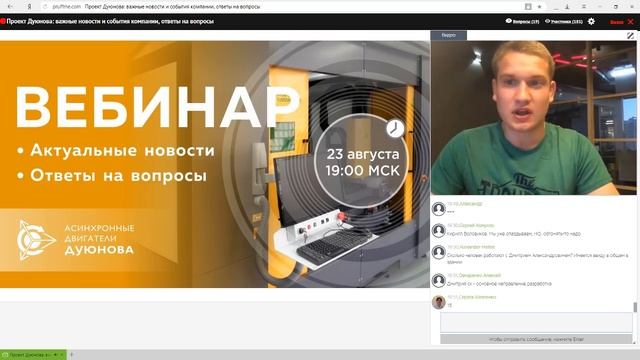Click the ВЕБИНАР presentation slide
This screenshot has height=360, width=640.
tap(215, 164)
